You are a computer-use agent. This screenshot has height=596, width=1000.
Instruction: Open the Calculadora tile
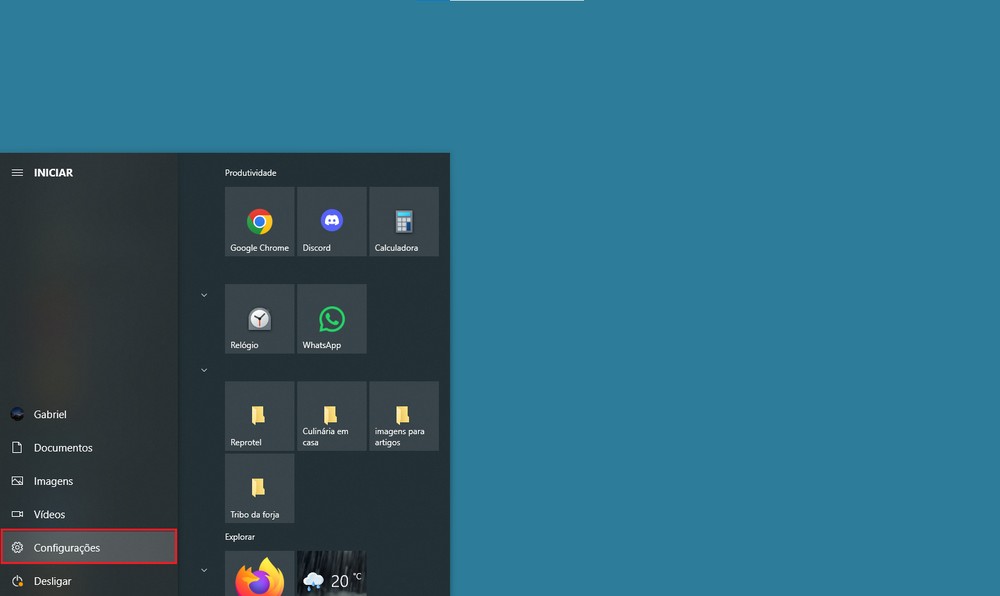403,221
